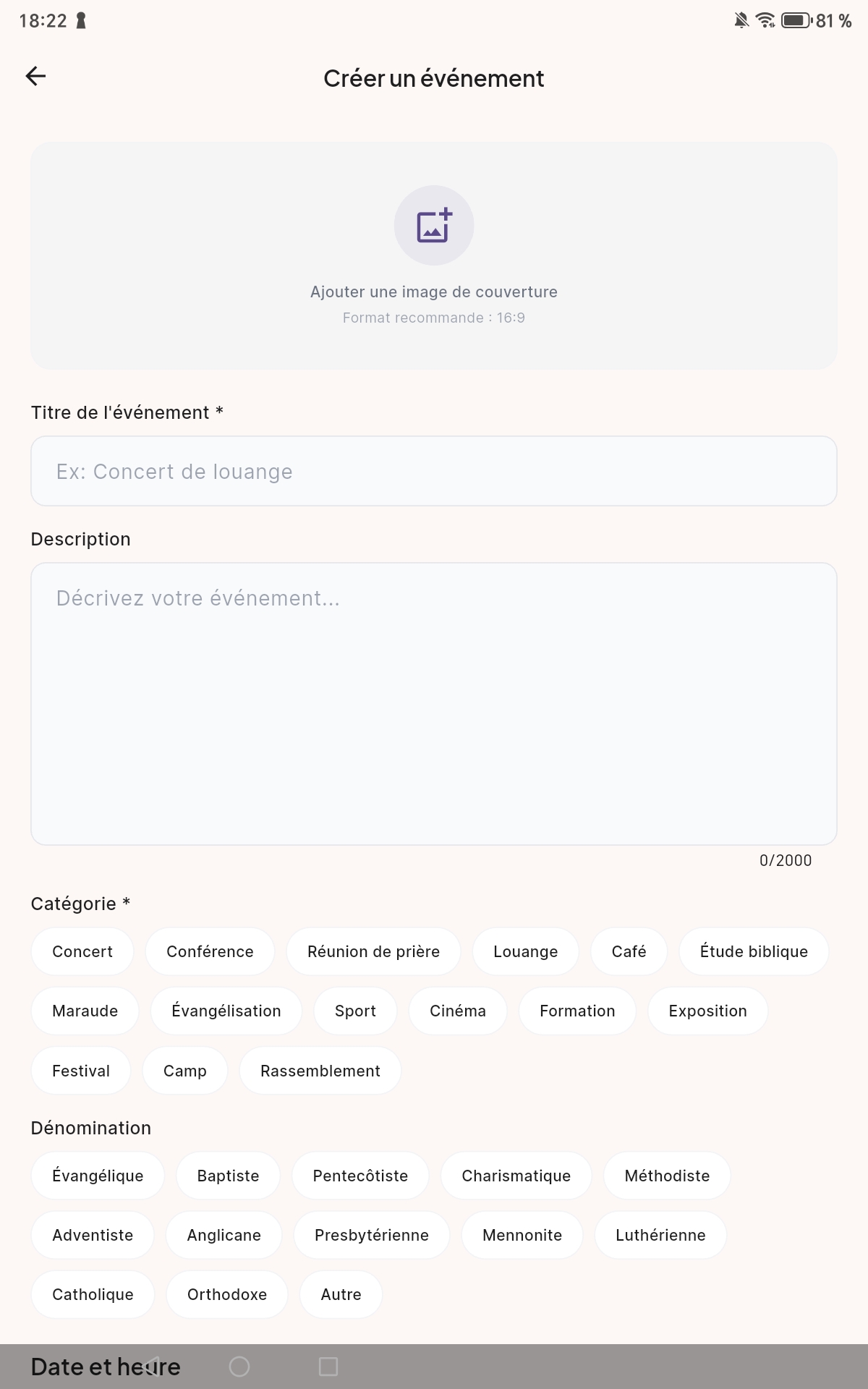This screenshot has width=868, height=1389.
Task: Pick the Catholique denomination chip
Action: pos(93,1294)
